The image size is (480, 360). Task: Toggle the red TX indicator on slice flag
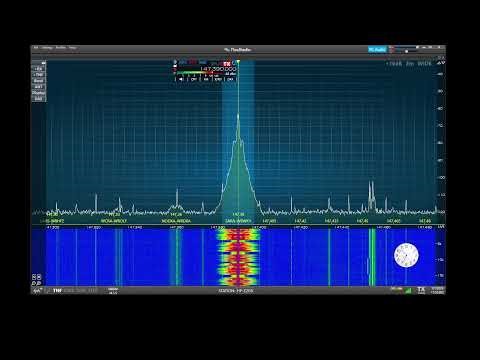pos(227,64)
